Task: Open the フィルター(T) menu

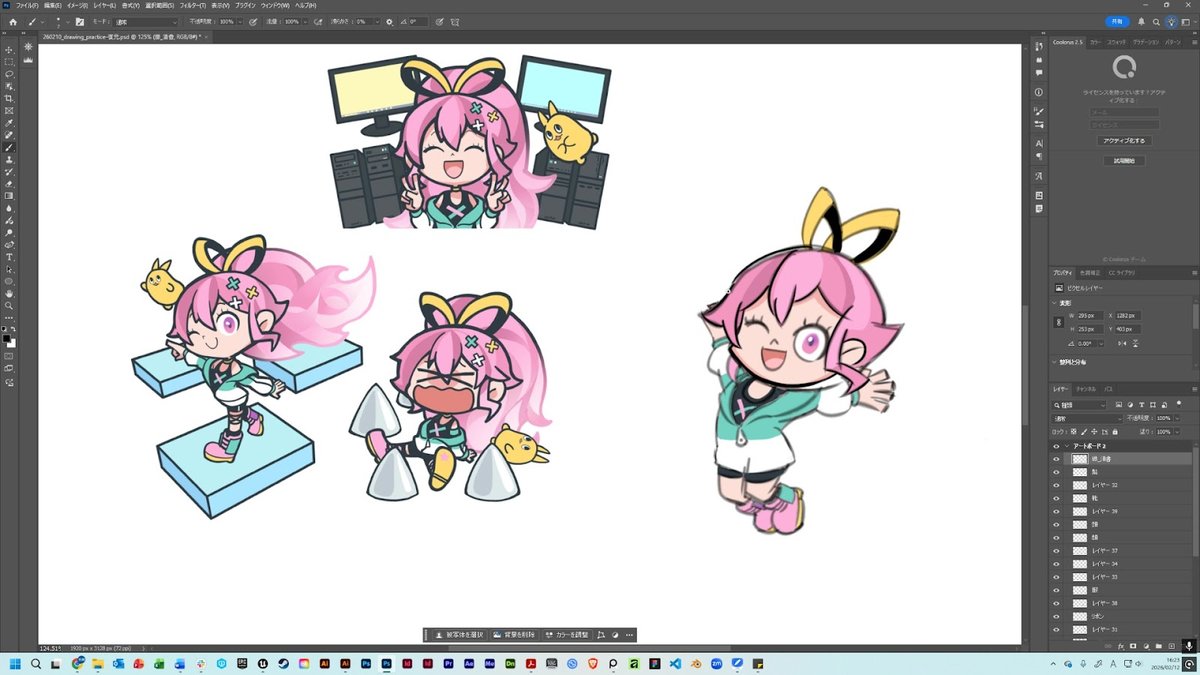Action: pyautogui.click(x=180, y=5)
